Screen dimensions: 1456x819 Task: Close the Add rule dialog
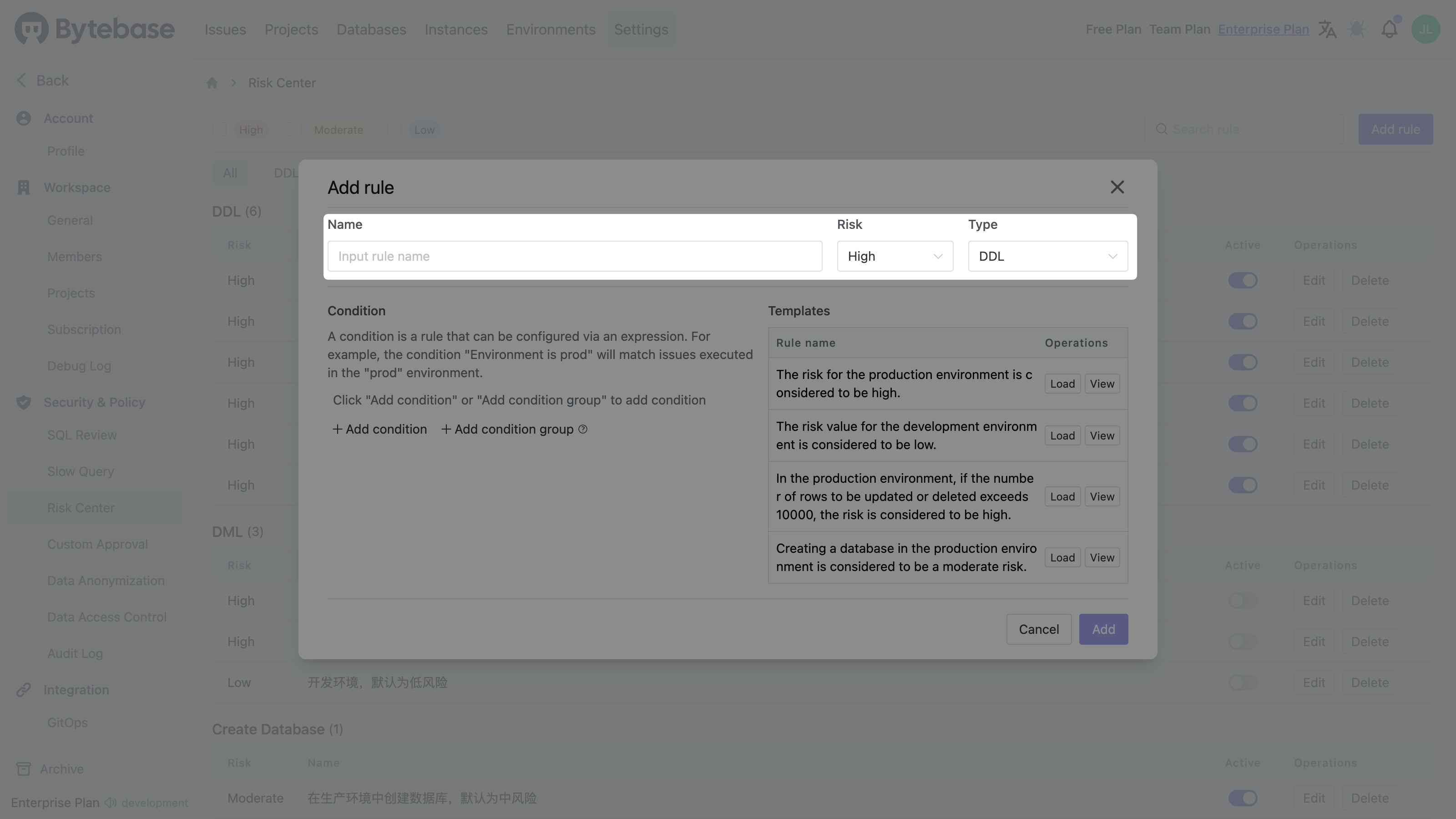1117,187
